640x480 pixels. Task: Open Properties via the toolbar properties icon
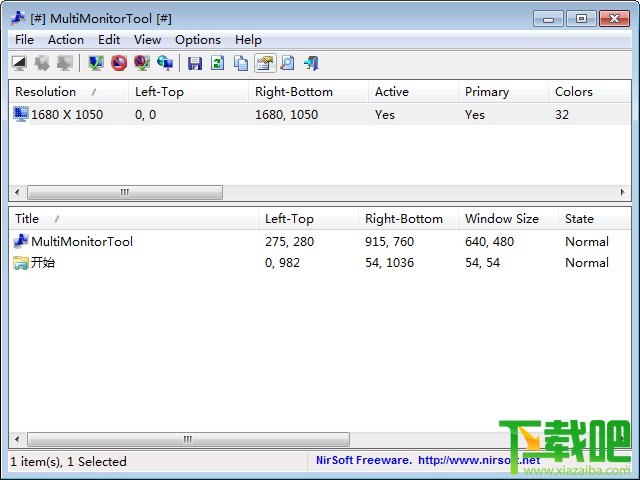click(265, 63)
